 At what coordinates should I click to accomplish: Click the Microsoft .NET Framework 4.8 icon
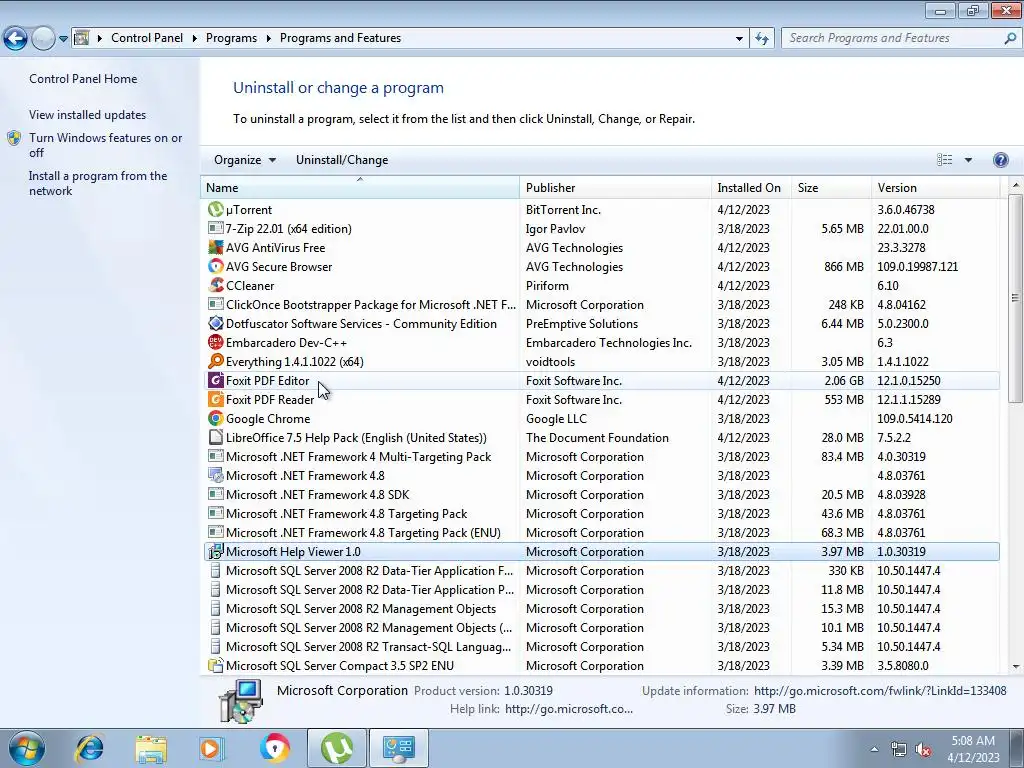(216, 475)
